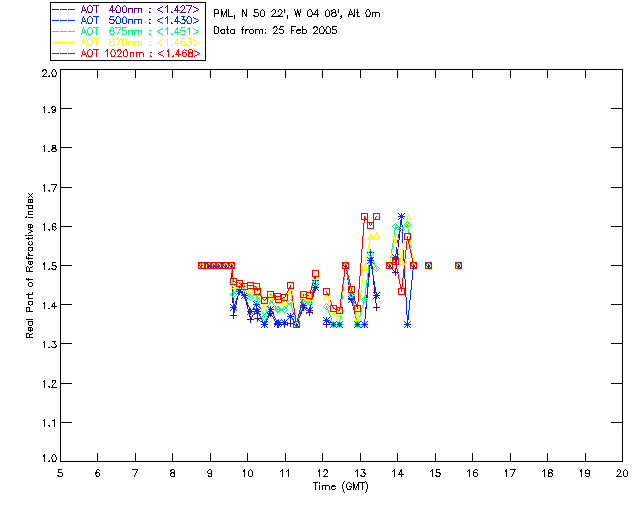Image resolution: width=640 pixels, height=512 pixels.
Task: Click the blue 500nm peak marker near time 14.1
Action: pos(402,216)
